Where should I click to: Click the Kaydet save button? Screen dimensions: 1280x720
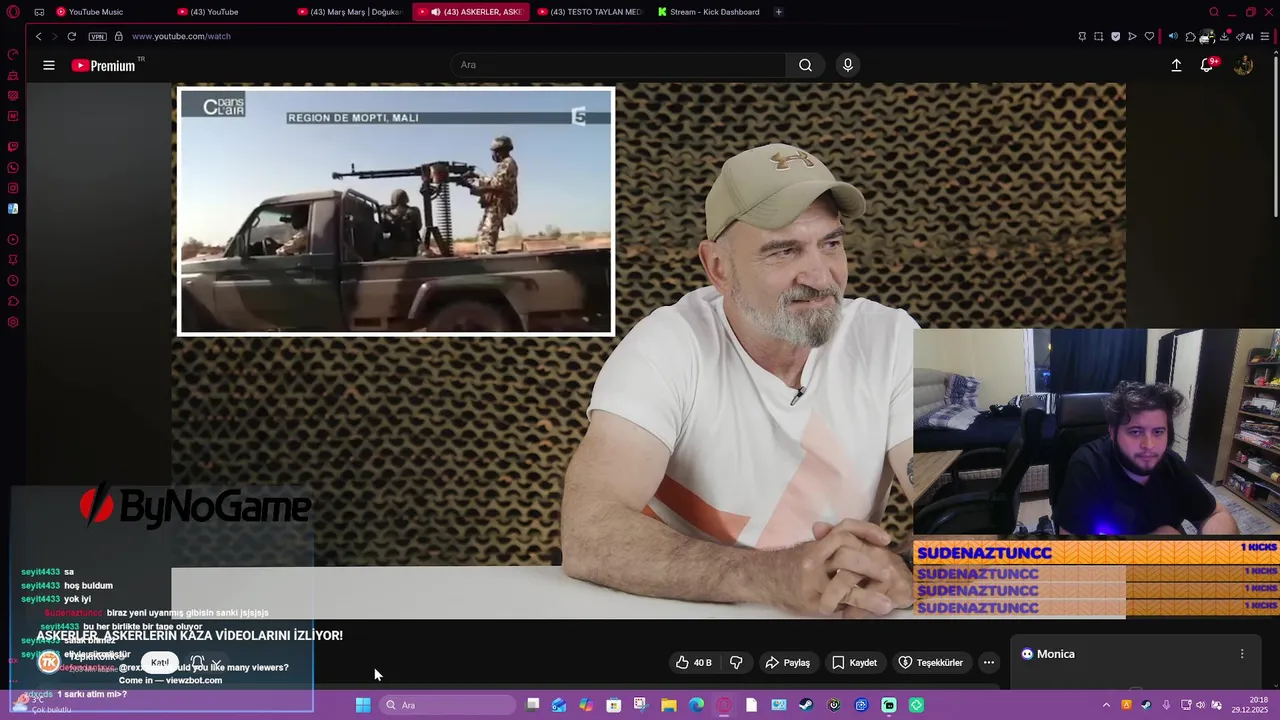click(855, 662)
